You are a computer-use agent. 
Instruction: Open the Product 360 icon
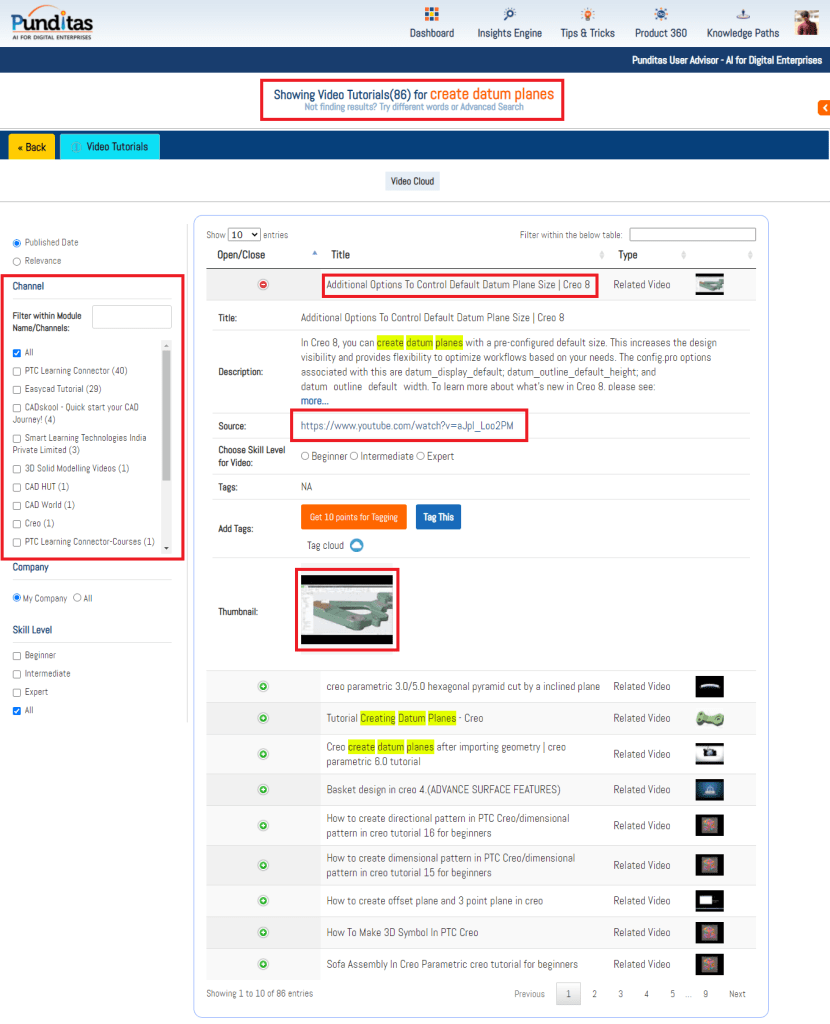point(661,14)
